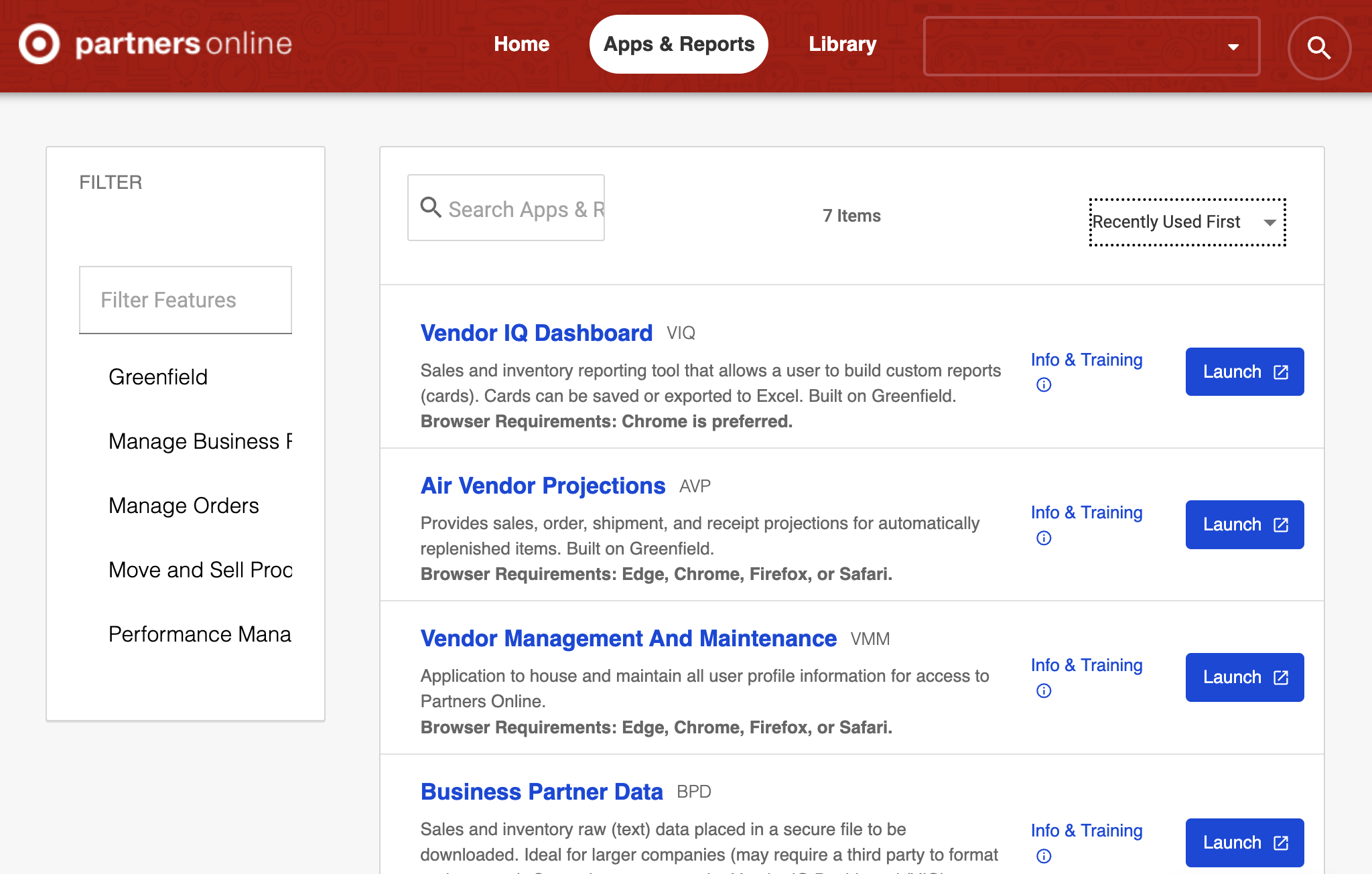
Task: Launch the Vendor IQ Dashboard app
Action: tap(1243, 371)
